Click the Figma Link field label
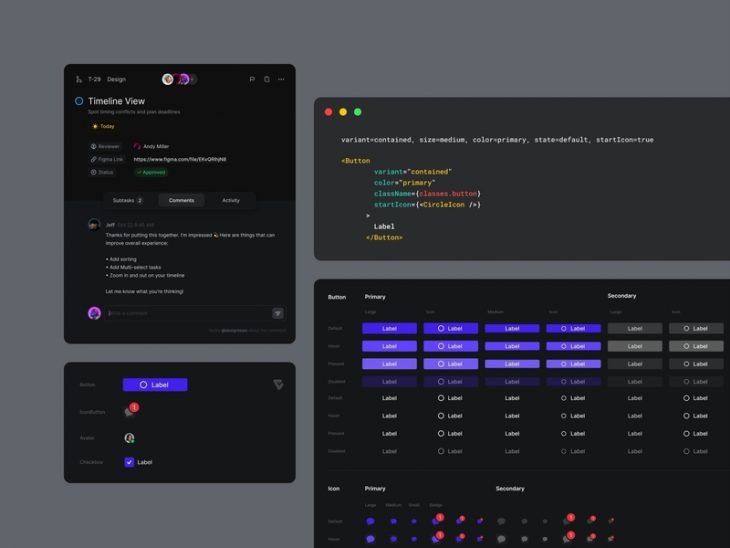 [x=107, y=159]
